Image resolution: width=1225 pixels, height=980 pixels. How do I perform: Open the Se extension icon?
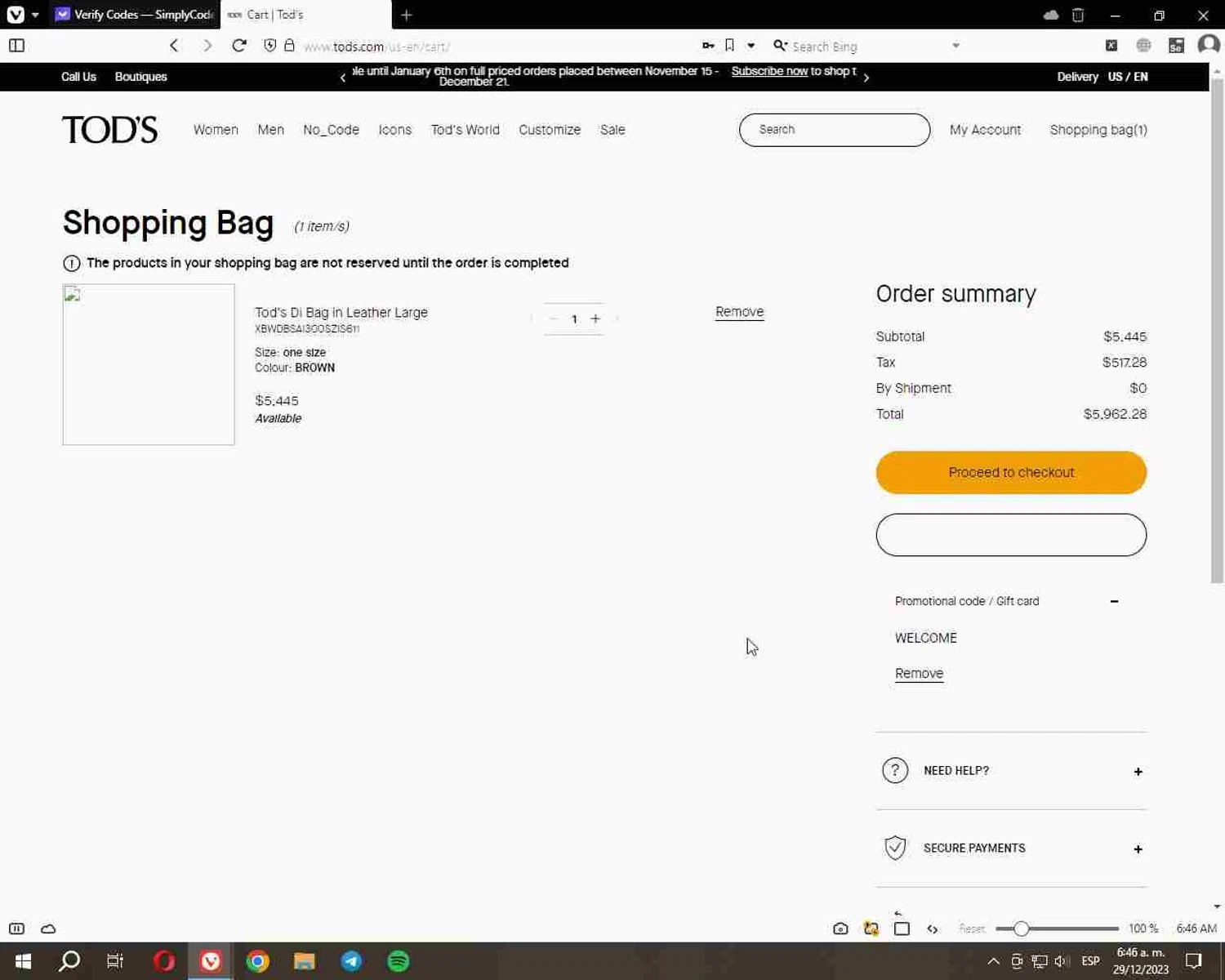tap(1176, 46)
